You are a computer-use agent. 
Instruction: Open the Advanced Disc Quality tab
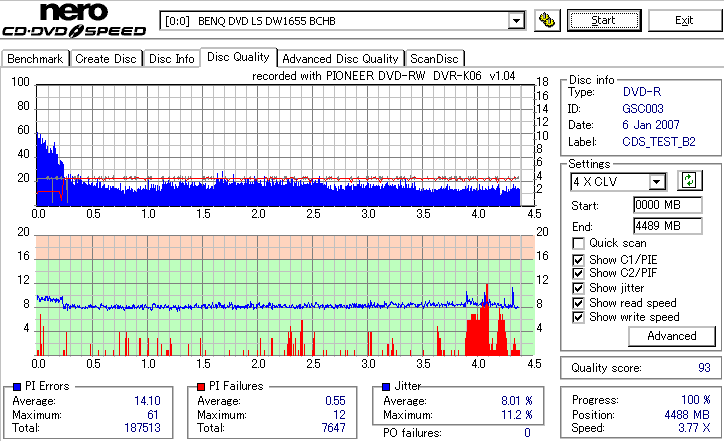click(x=340, y=59)
